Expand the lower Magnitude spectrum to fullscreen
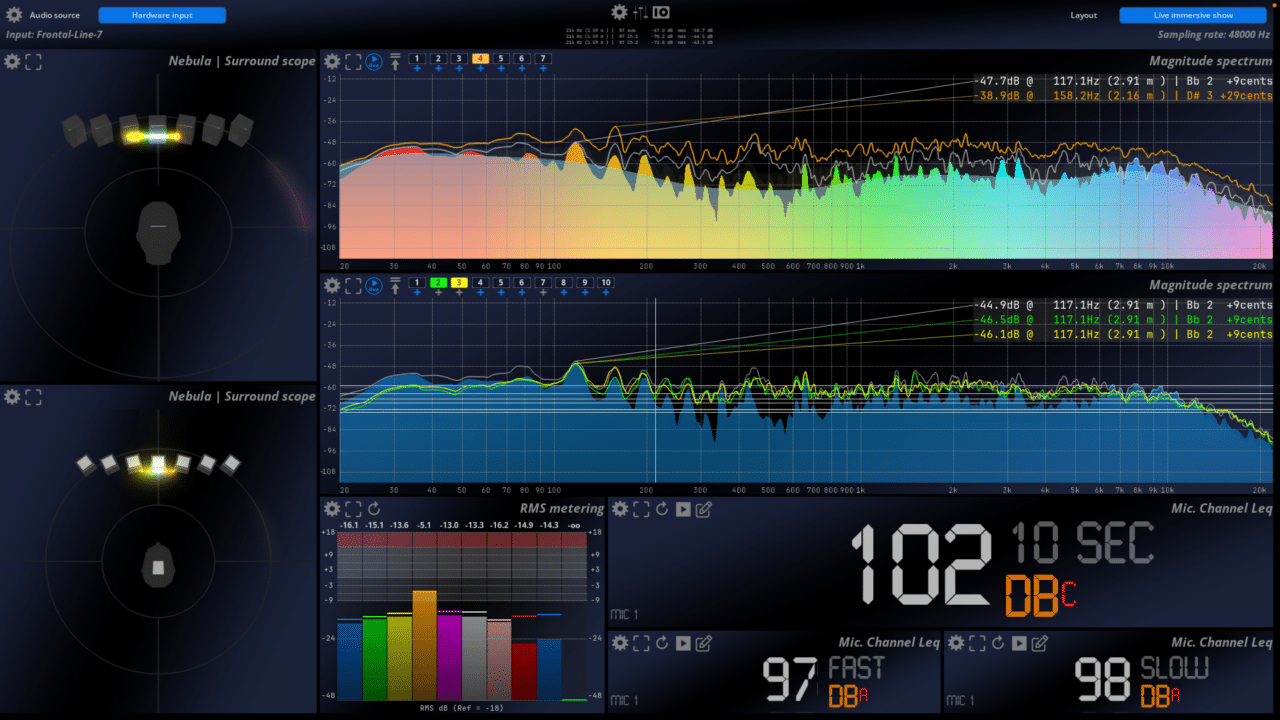The width and height of the screenshot is (1280, 720). pos(352,285)
